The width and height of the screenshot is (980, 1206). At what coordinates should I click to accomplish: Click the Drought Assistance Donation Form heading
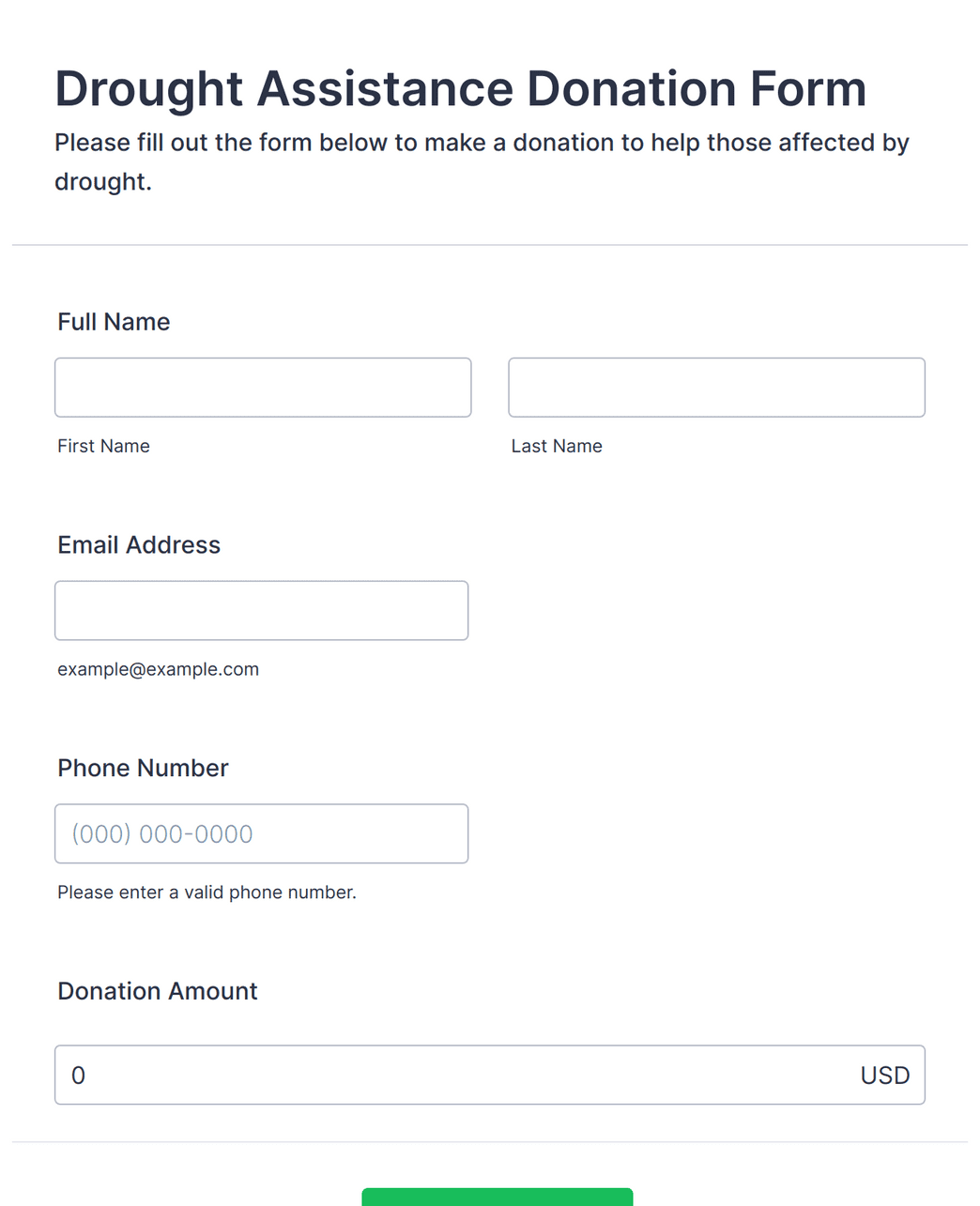460,89
